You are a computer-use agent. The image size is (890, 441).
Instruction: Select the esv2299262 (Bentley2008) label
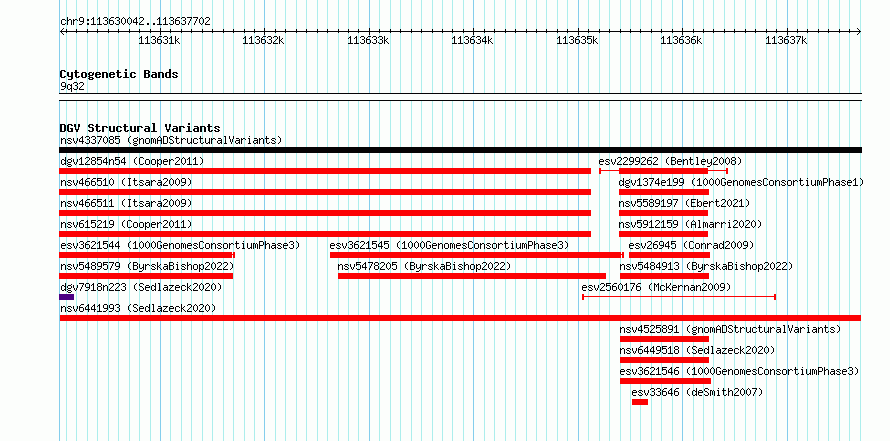click(x=670, y=161)
